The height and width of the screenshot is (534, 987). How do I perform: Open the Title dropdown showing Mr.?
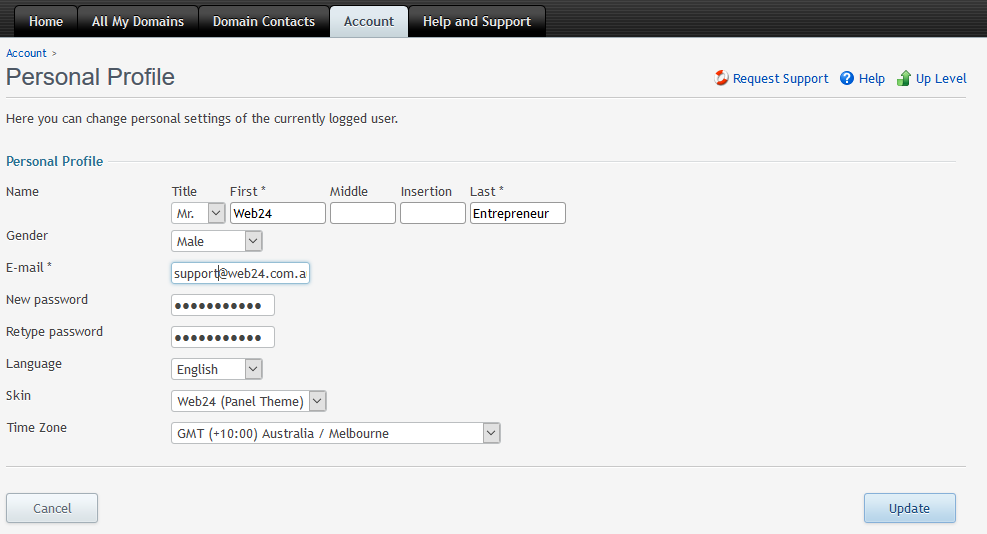198,213
